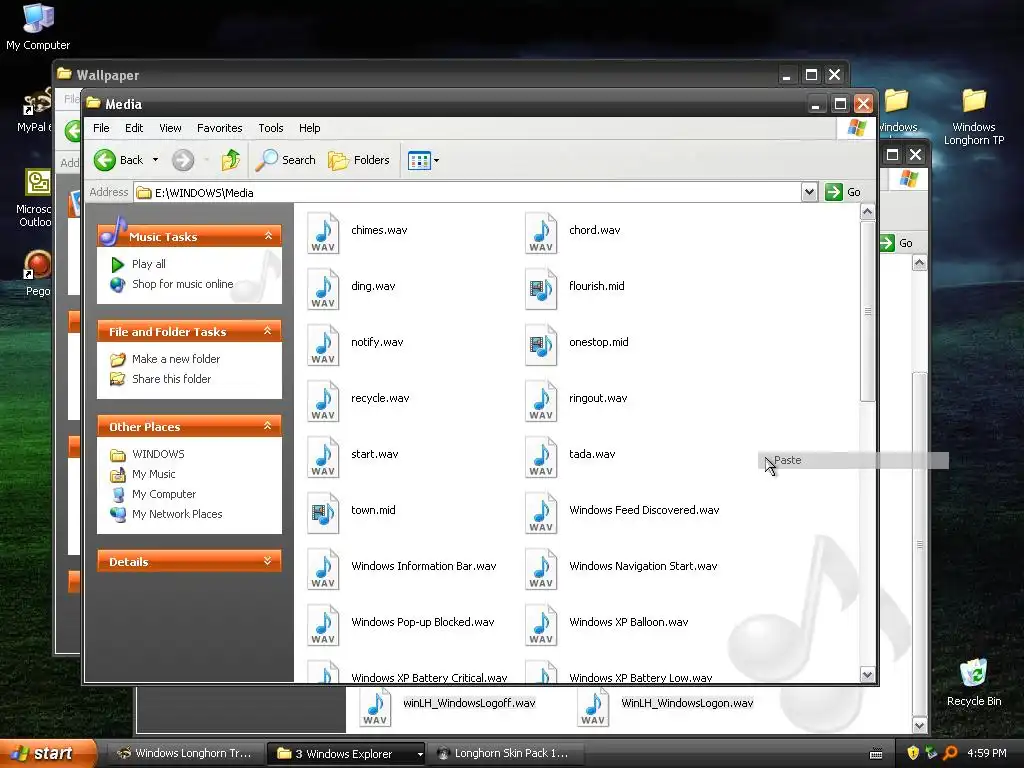This screenshot has width=1024, height=768.
Task: Open Recycle Bin desktop icon
Action: tap(974, 683)
